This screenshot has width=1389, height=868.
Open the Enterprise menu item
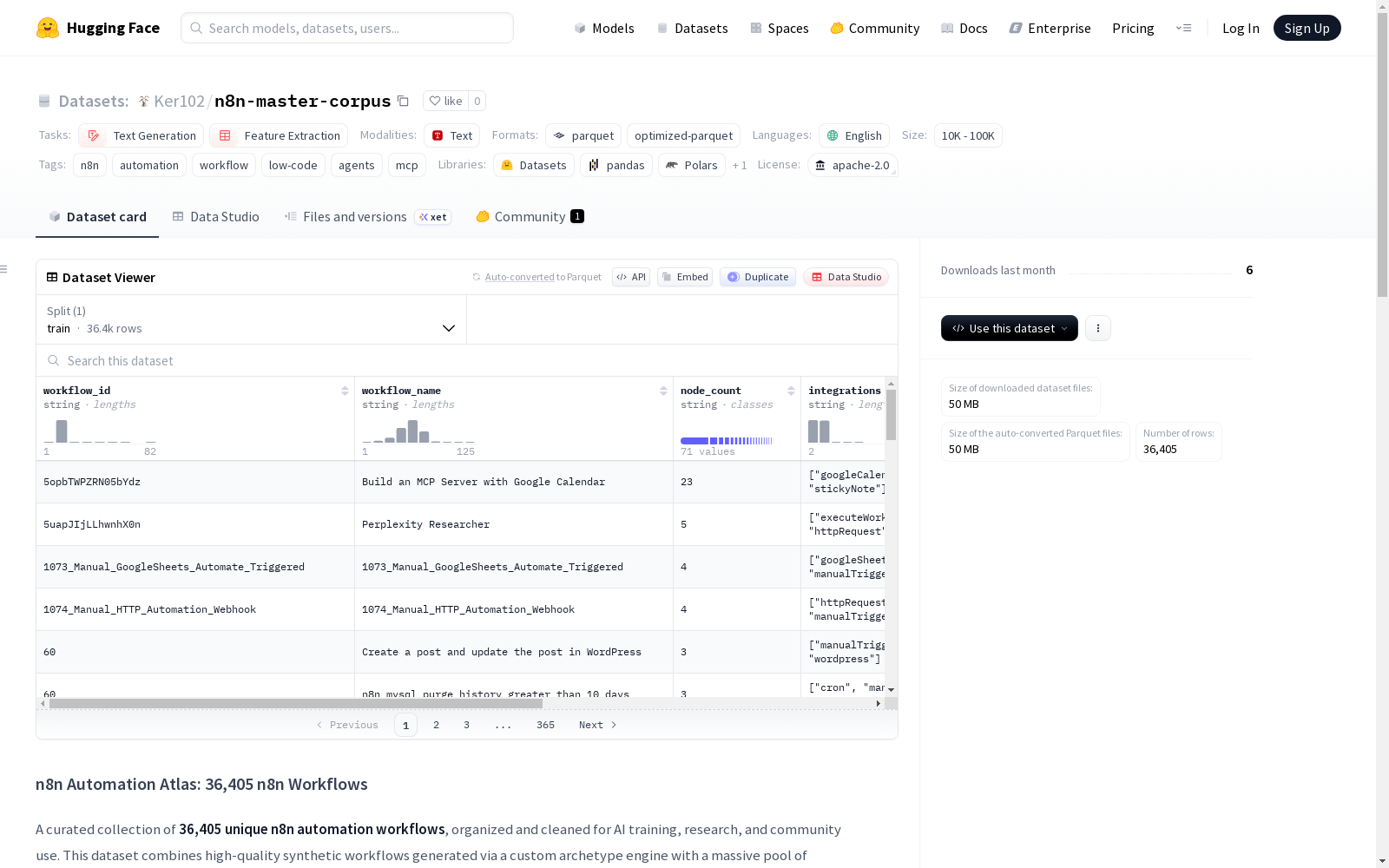(1050, 28)
